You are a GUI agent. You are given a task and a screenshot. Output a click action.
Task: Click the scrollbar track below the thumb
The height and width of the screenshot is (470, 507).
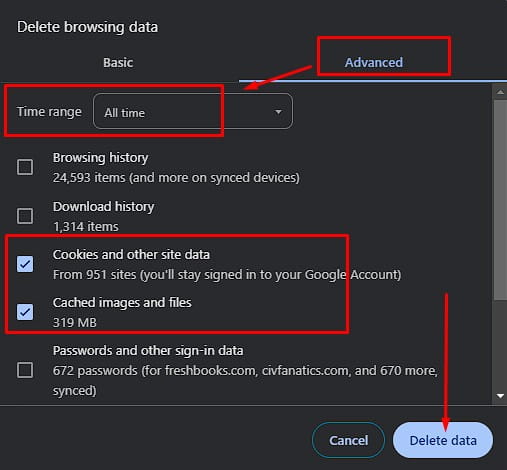(500, 345)
